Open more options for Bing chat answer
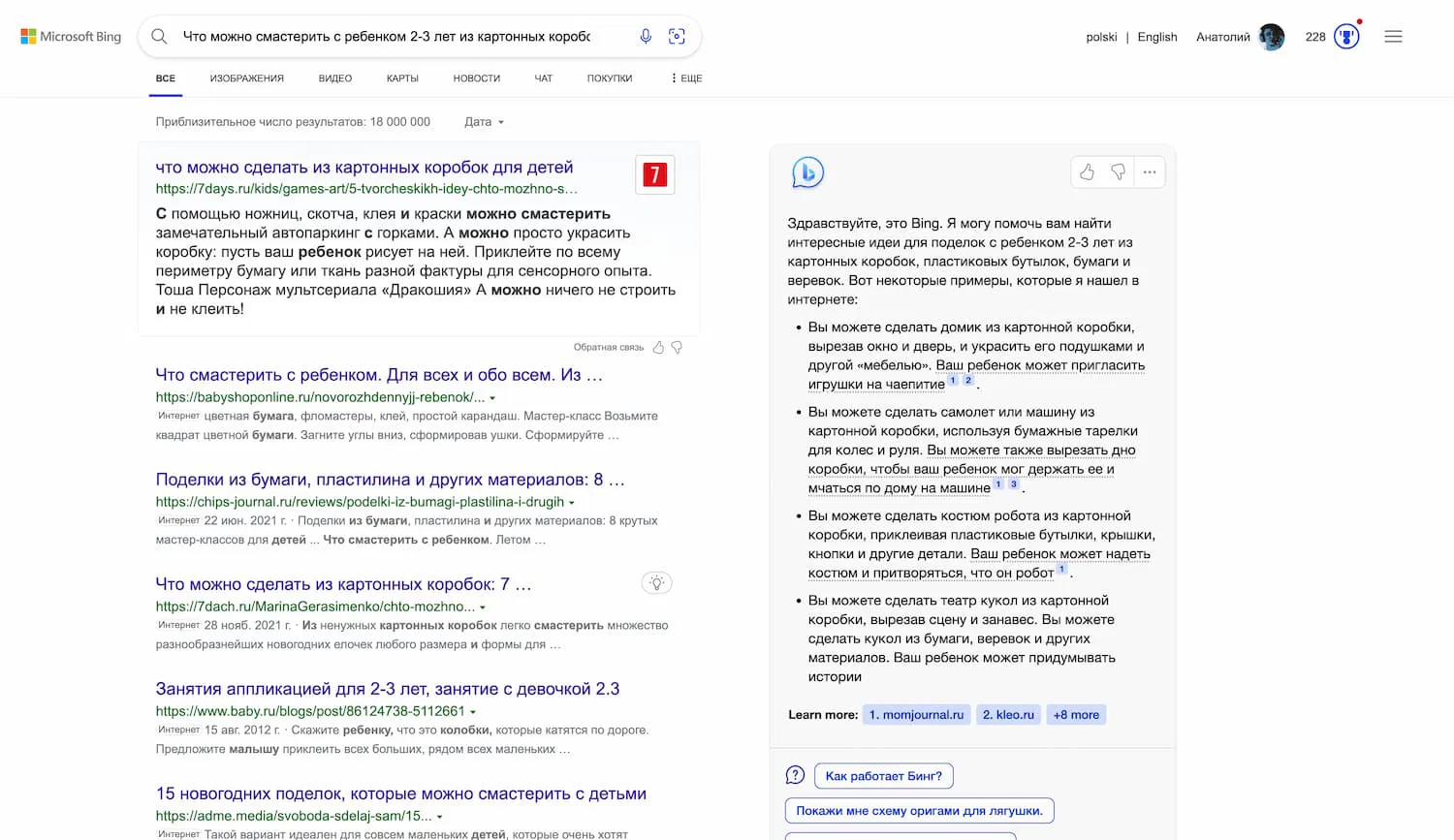 (x=1150, y=171)
